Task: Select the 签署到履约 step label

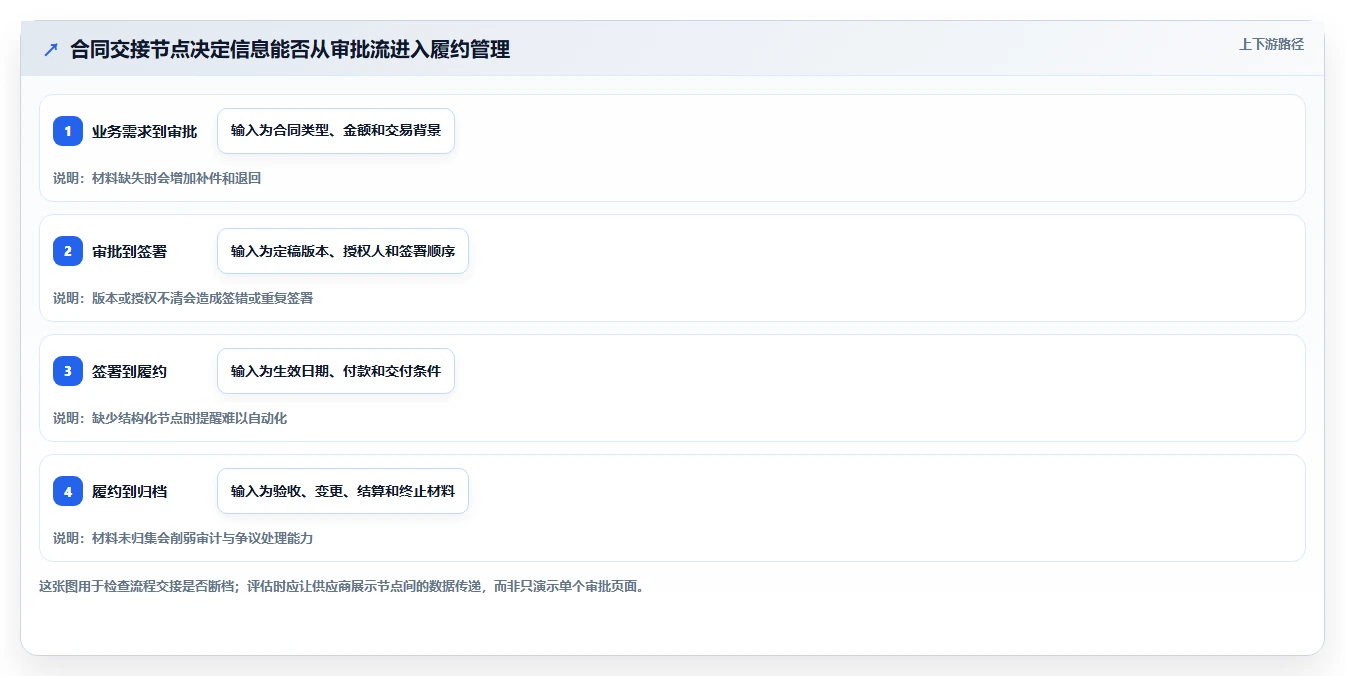Action: 130,371
